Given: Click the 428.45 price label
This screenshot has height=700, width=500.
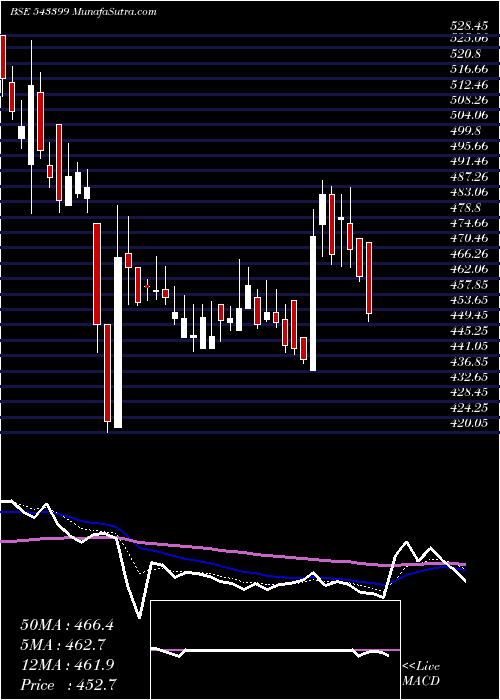Looking at the screenshot, I should pos(468,392).
